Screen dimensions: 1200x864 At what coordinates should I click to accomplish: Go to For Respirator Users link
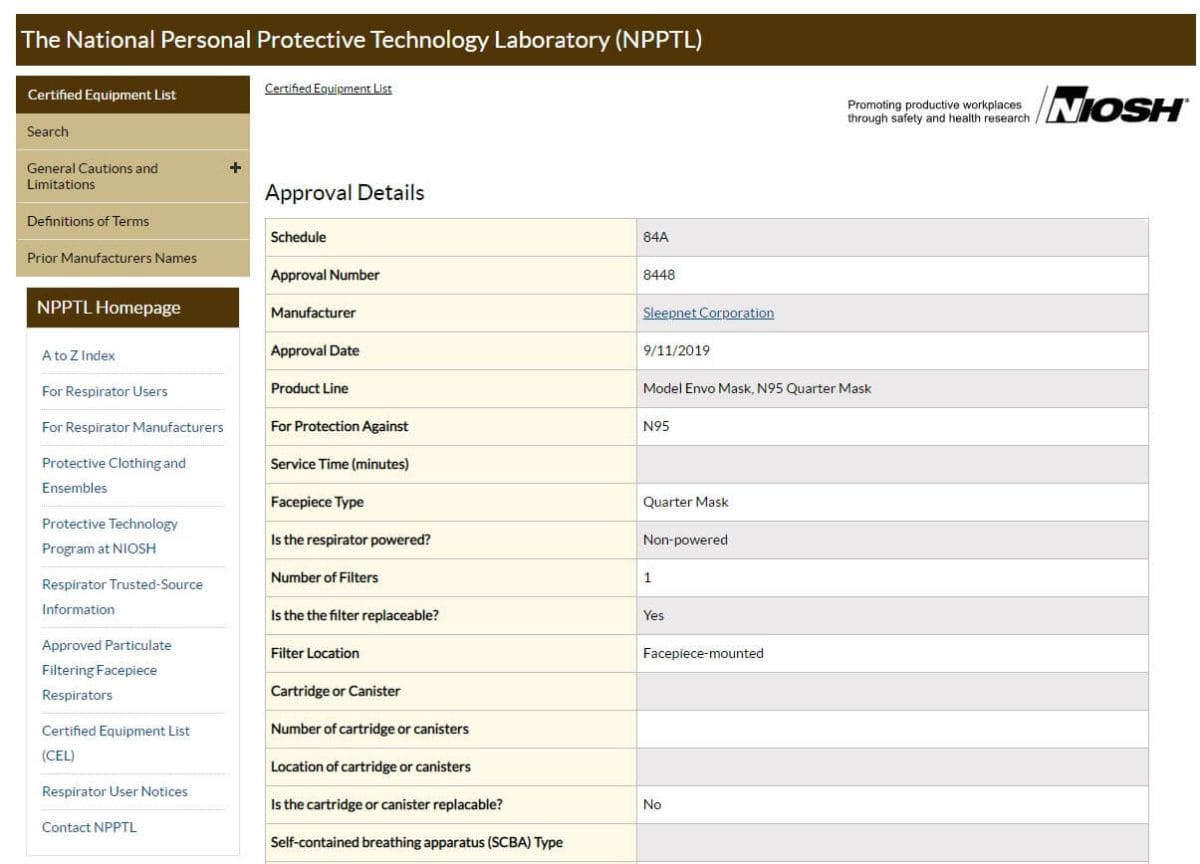(x=105, y=392)
